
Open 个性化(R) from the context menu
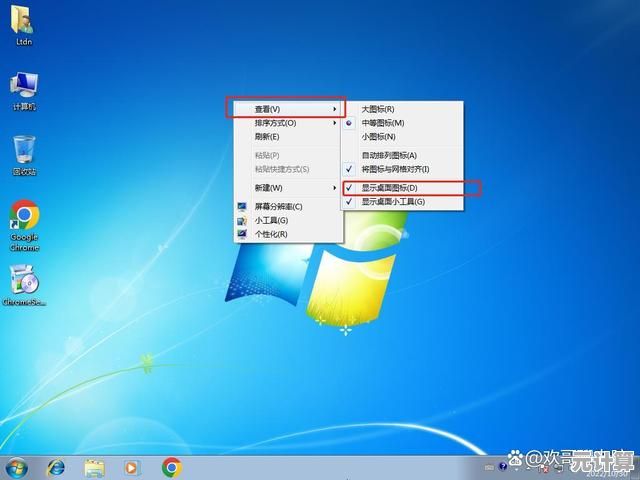coord(271,234)
